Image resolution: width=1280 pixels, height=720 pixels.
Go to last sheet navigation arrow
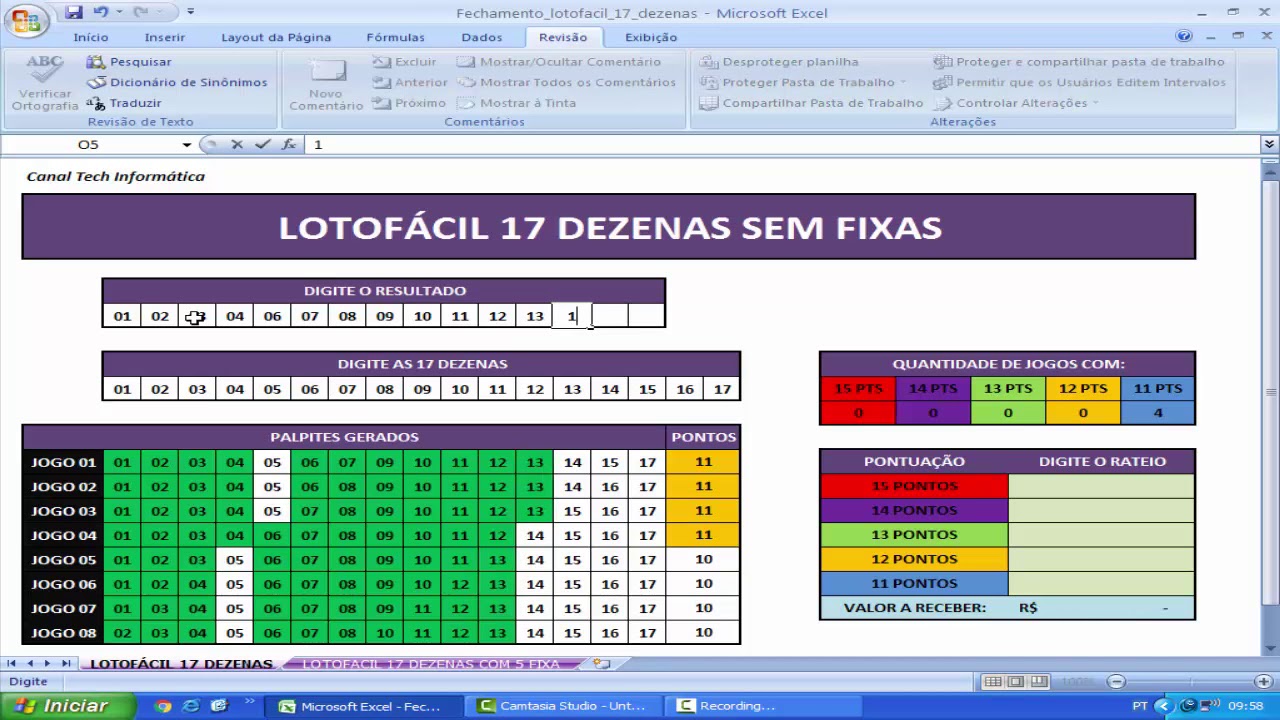coord(65,664)
